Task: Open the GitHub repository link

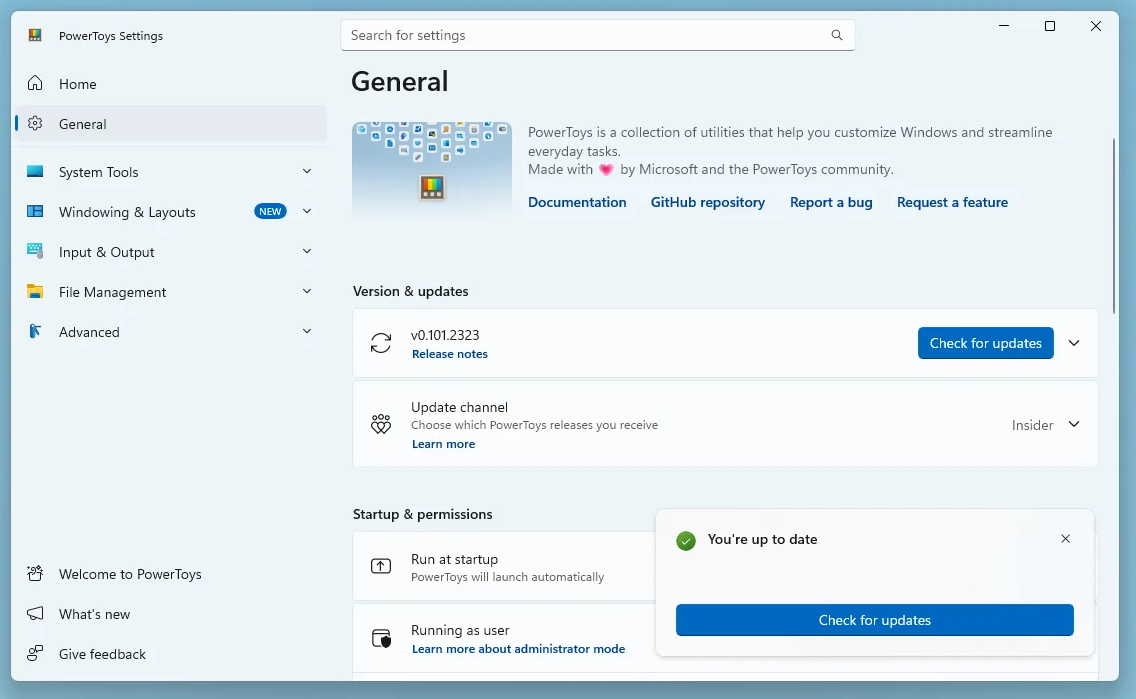Action: [707, 202]
